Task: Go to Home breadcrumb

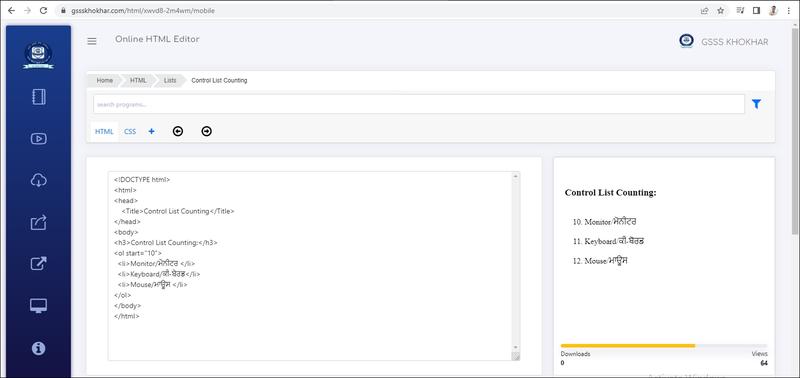Action: pyautogui.click(x=105, y=81)
